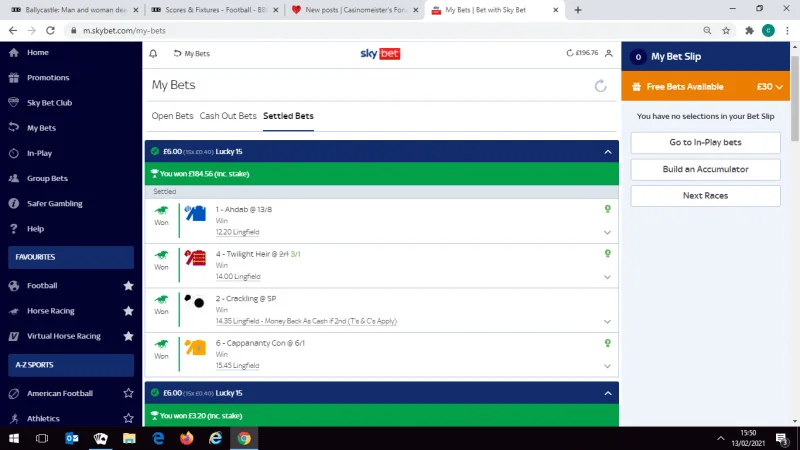Click the My Bet Slip counter badge
This screenshot has width=800, height=450.
(638, 57)
